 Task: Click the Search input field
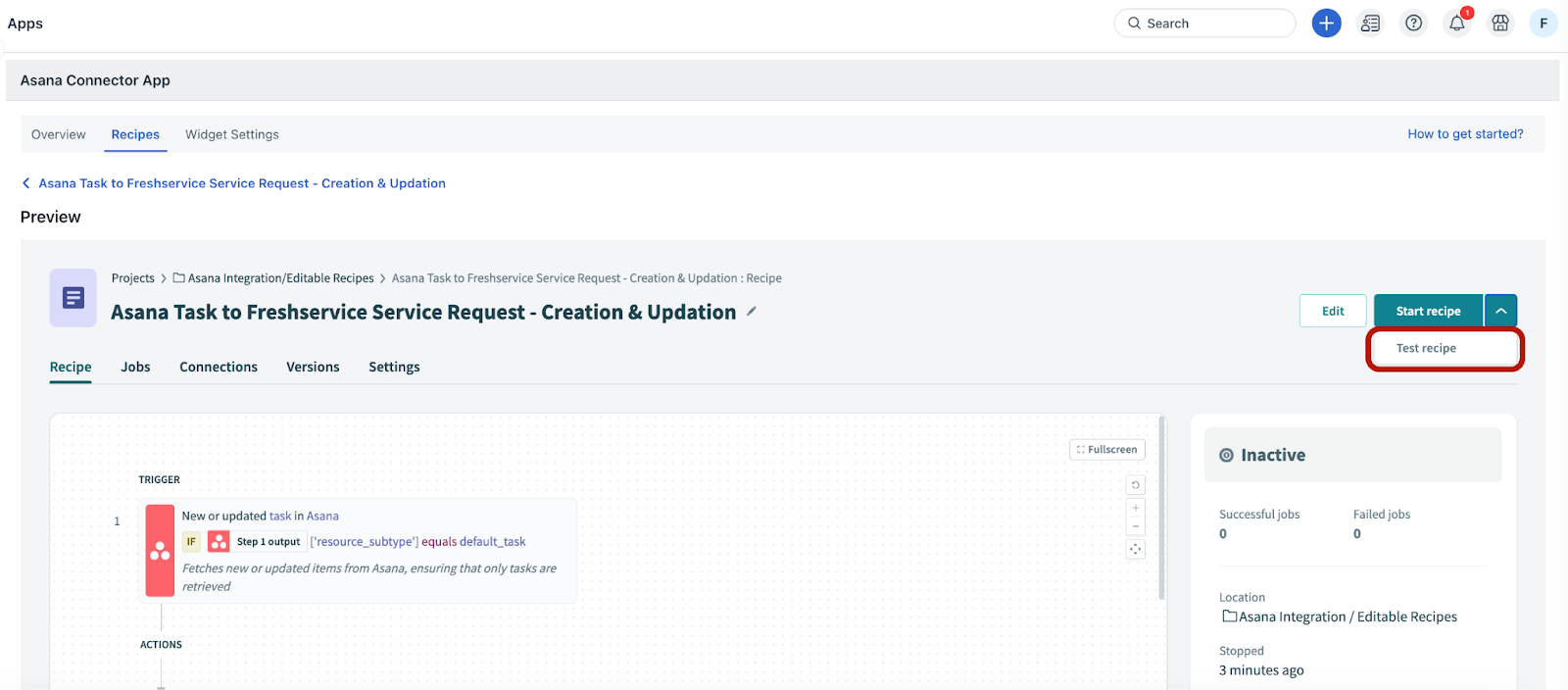click(1205, 24)
